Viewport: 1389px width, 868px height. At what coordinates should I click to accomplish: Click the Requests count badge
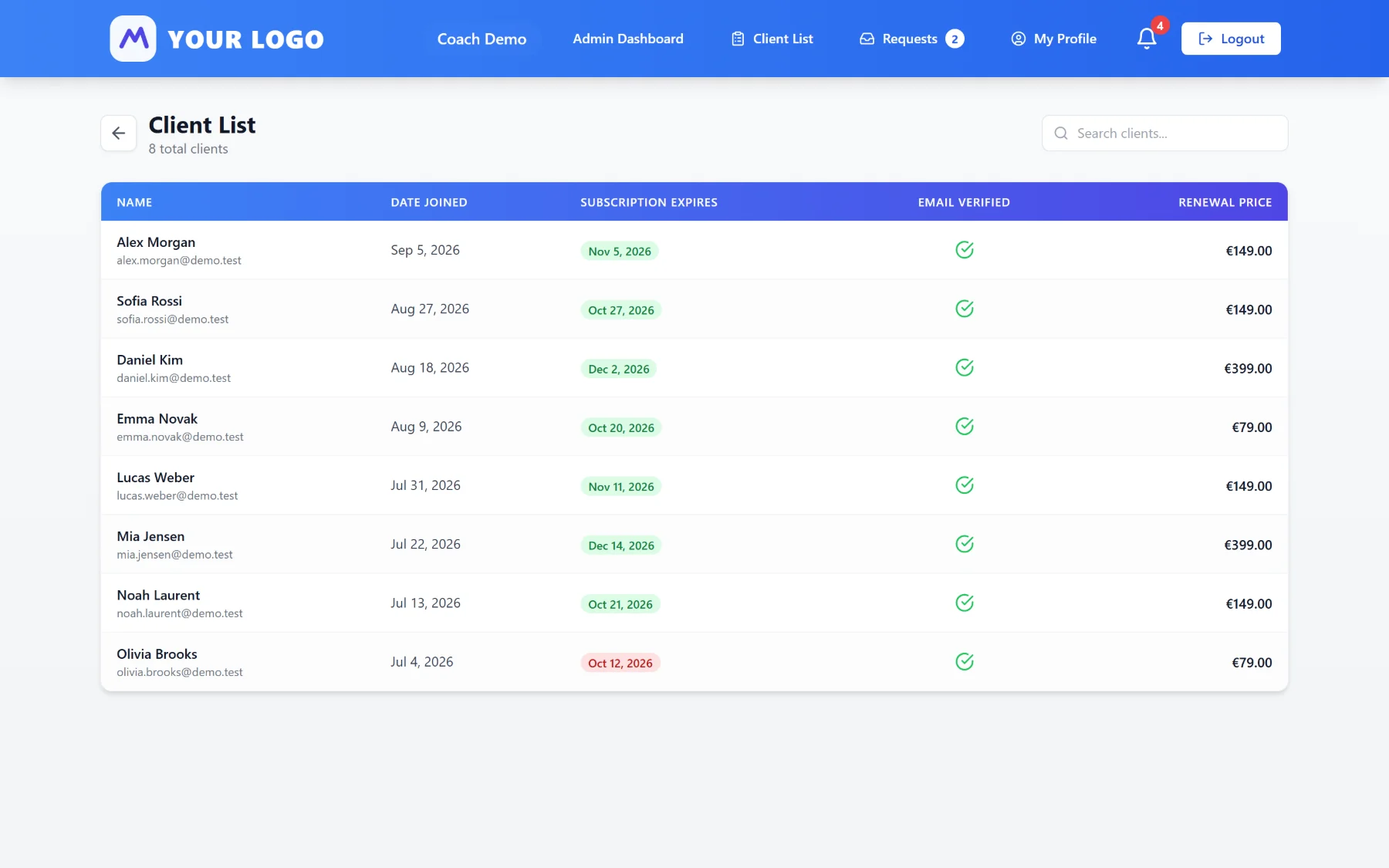955,39
